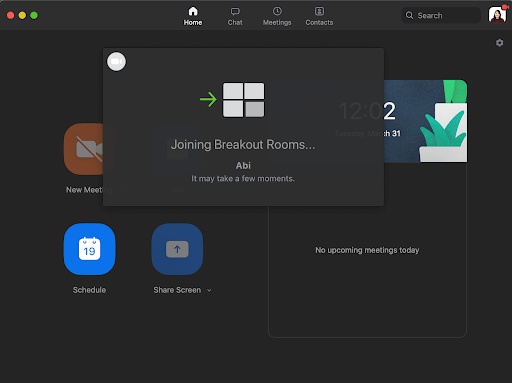Click 'It may take a few moments.' text
This screenshot has width=512, height=383.
(x=243, y=179)
